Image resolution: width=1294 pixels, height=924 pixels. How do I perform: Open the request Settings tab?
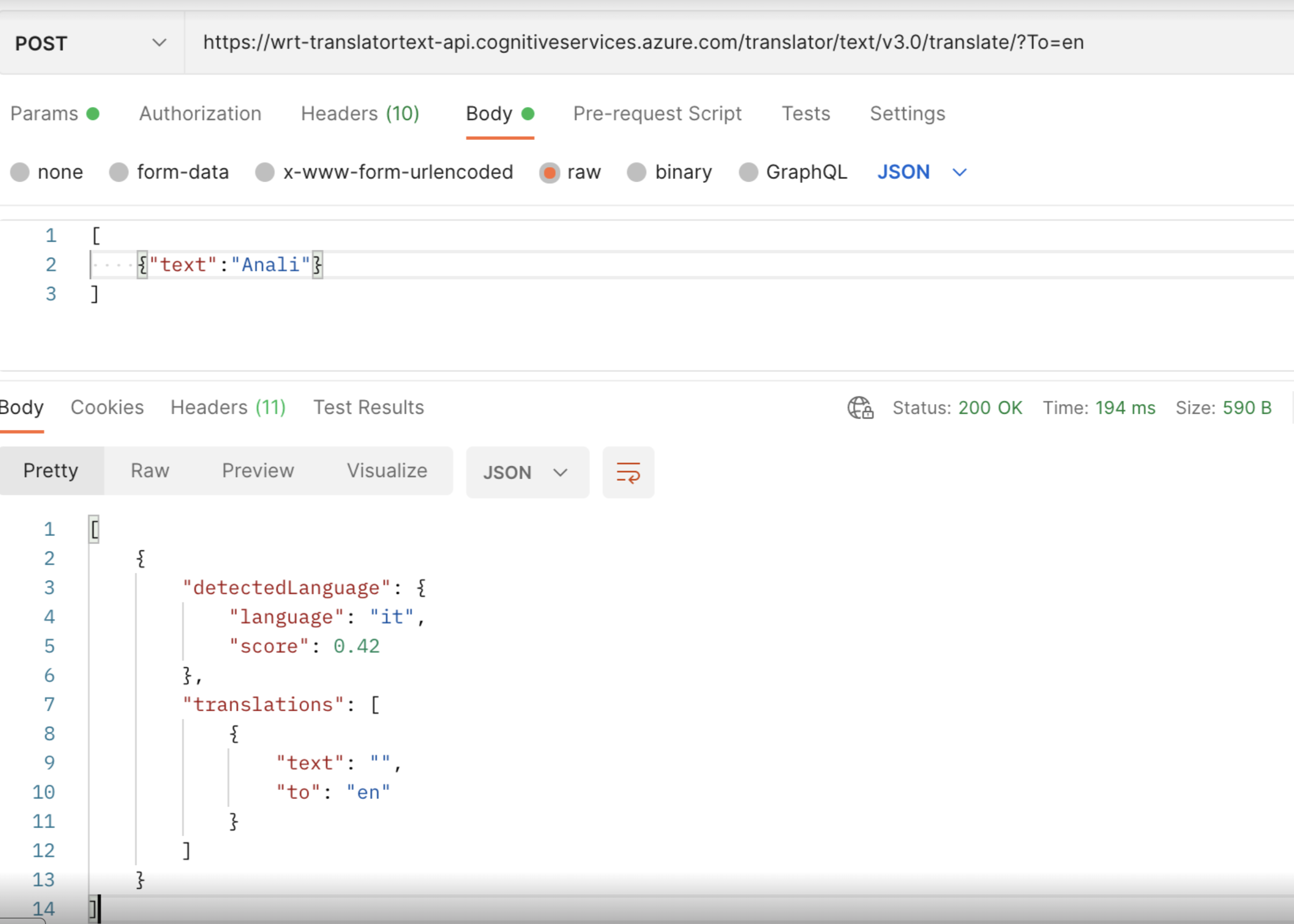[907, 114]
